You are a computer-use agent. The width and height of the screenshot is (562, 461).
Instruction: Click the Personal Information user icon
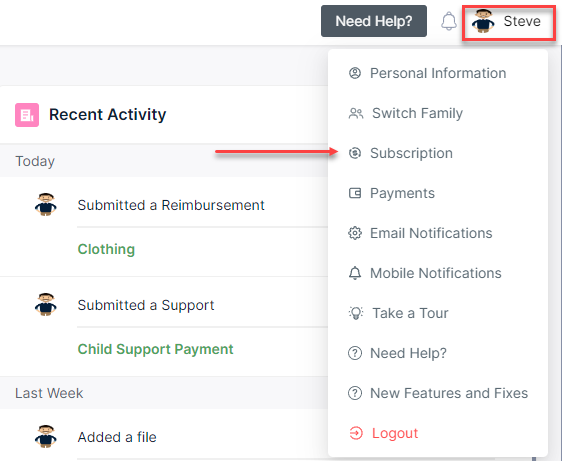[355, 73]
